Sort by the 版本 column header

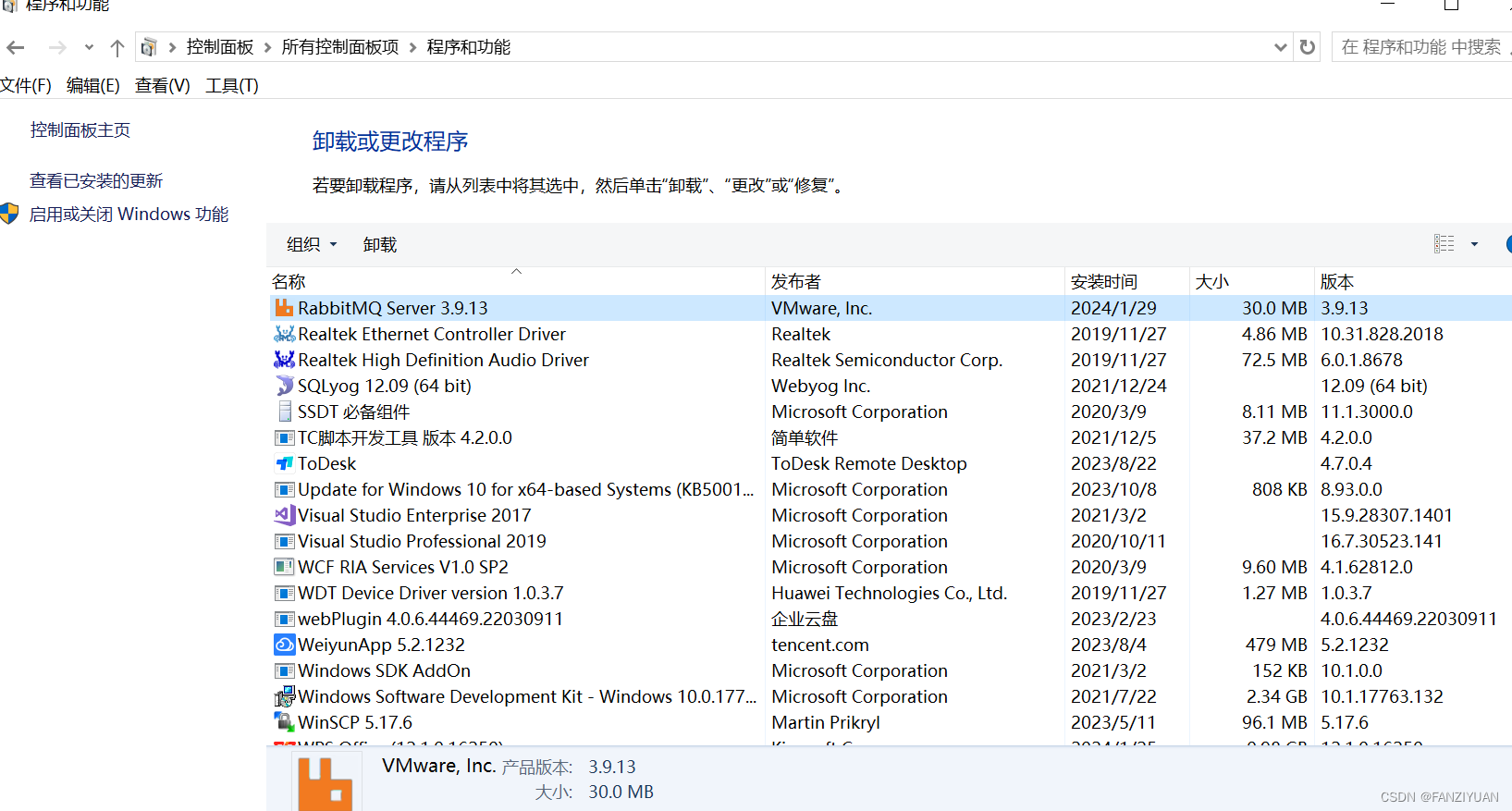(1413, 281)
